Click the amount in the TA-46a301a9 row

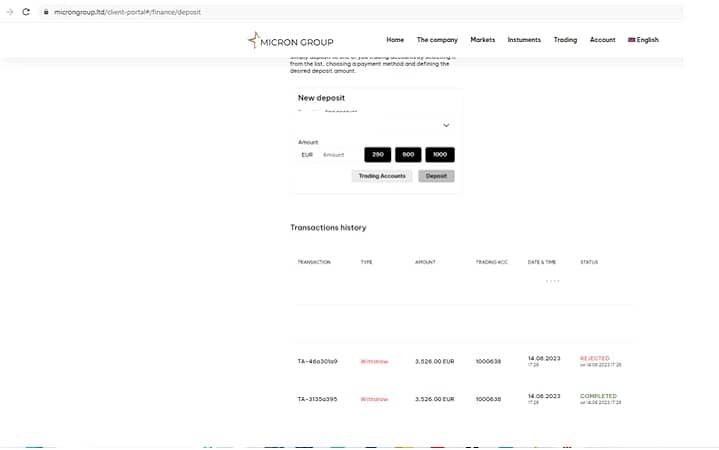point(435,361)
